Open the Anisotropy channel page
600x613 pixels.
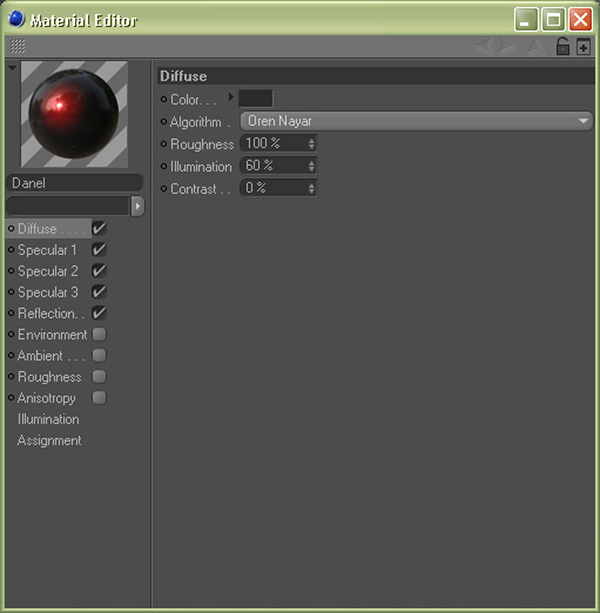47,398
